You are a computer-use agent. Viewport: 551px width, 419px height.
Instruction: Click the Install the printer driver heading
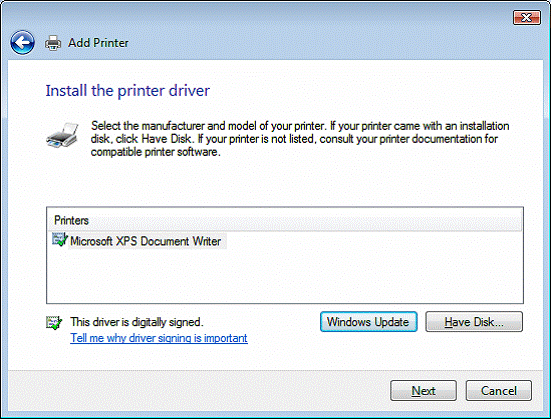pyautogui.click(x=128, y=91)
